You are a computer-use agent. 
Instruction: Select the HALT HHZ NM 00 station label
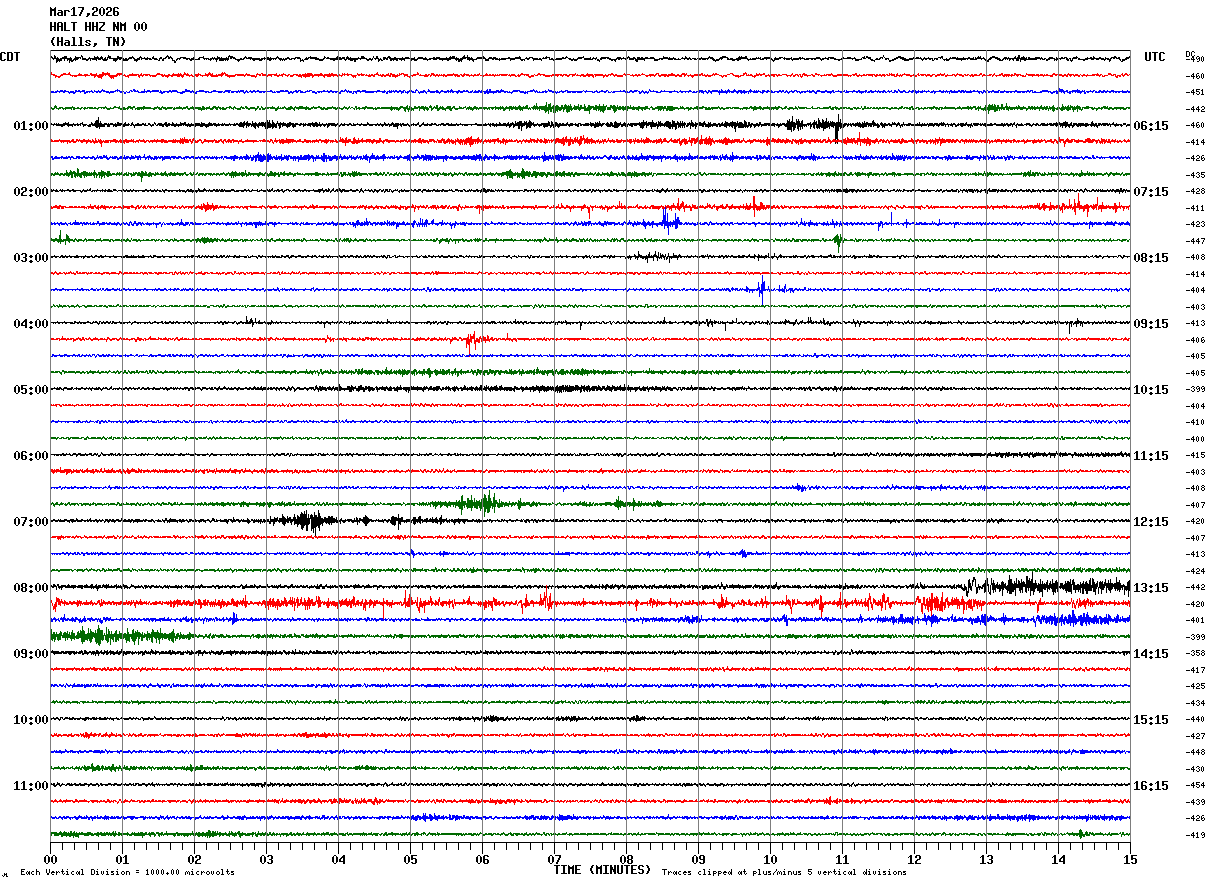[x=98, y=27]
